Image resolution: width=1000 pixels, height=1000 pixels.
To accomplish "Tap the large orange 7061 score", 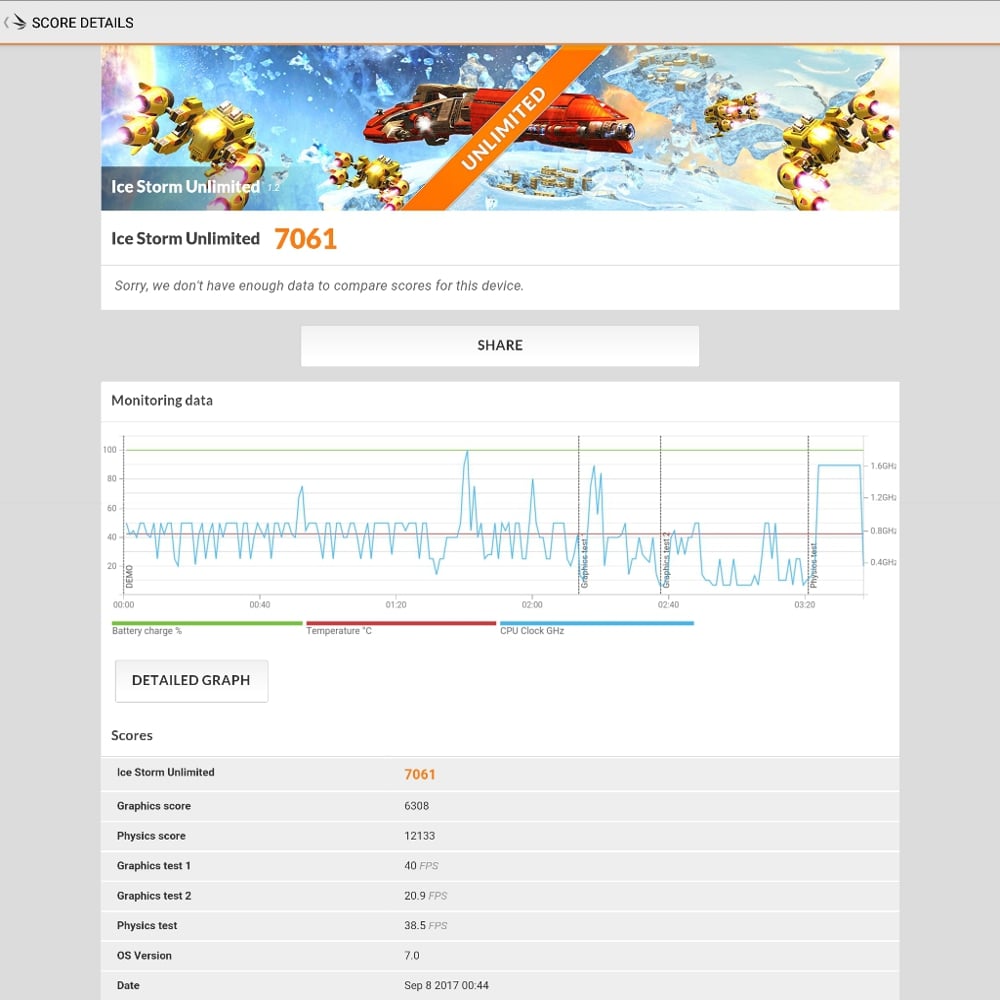I will (x=305, y=238).
